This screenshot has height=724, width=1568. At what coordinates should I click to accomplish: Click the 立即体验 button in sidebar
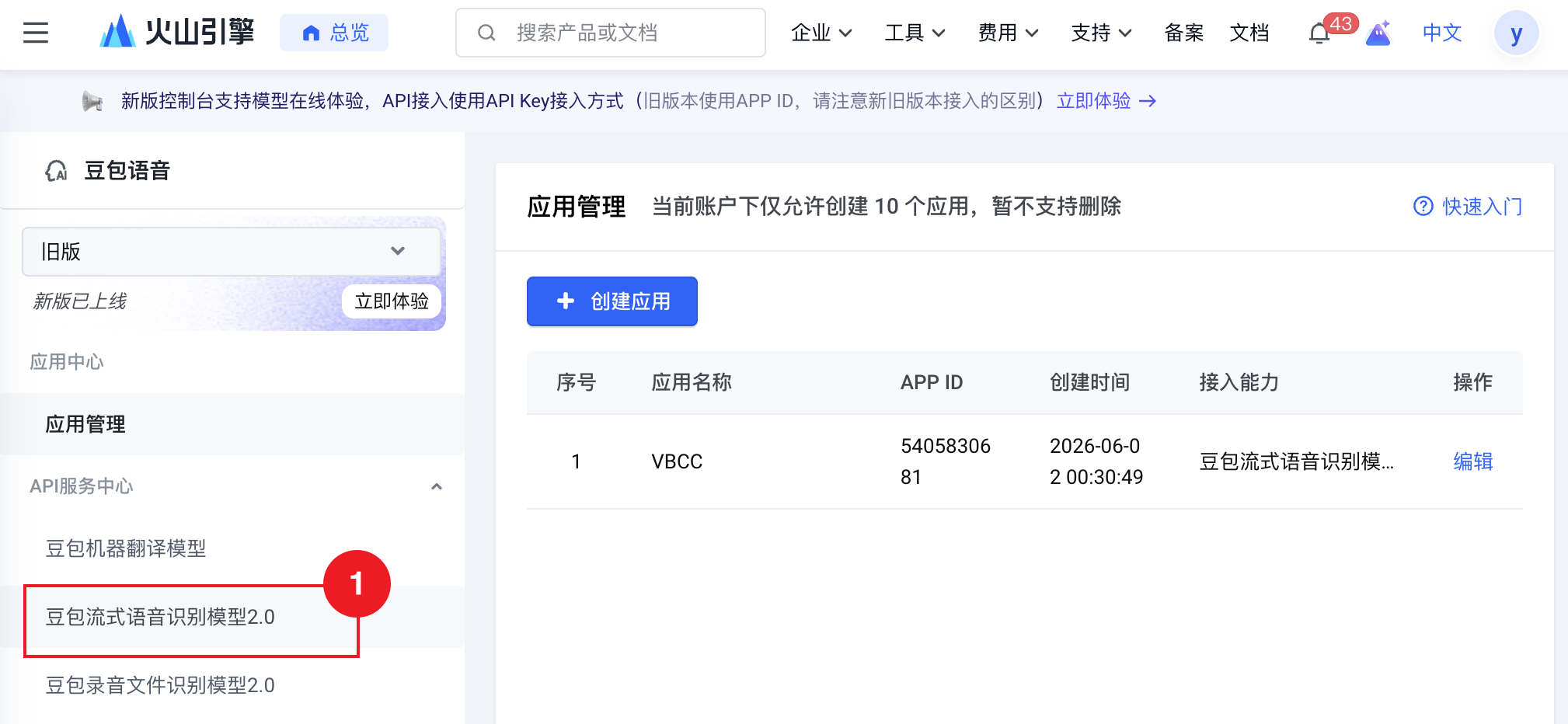[392, 301]
